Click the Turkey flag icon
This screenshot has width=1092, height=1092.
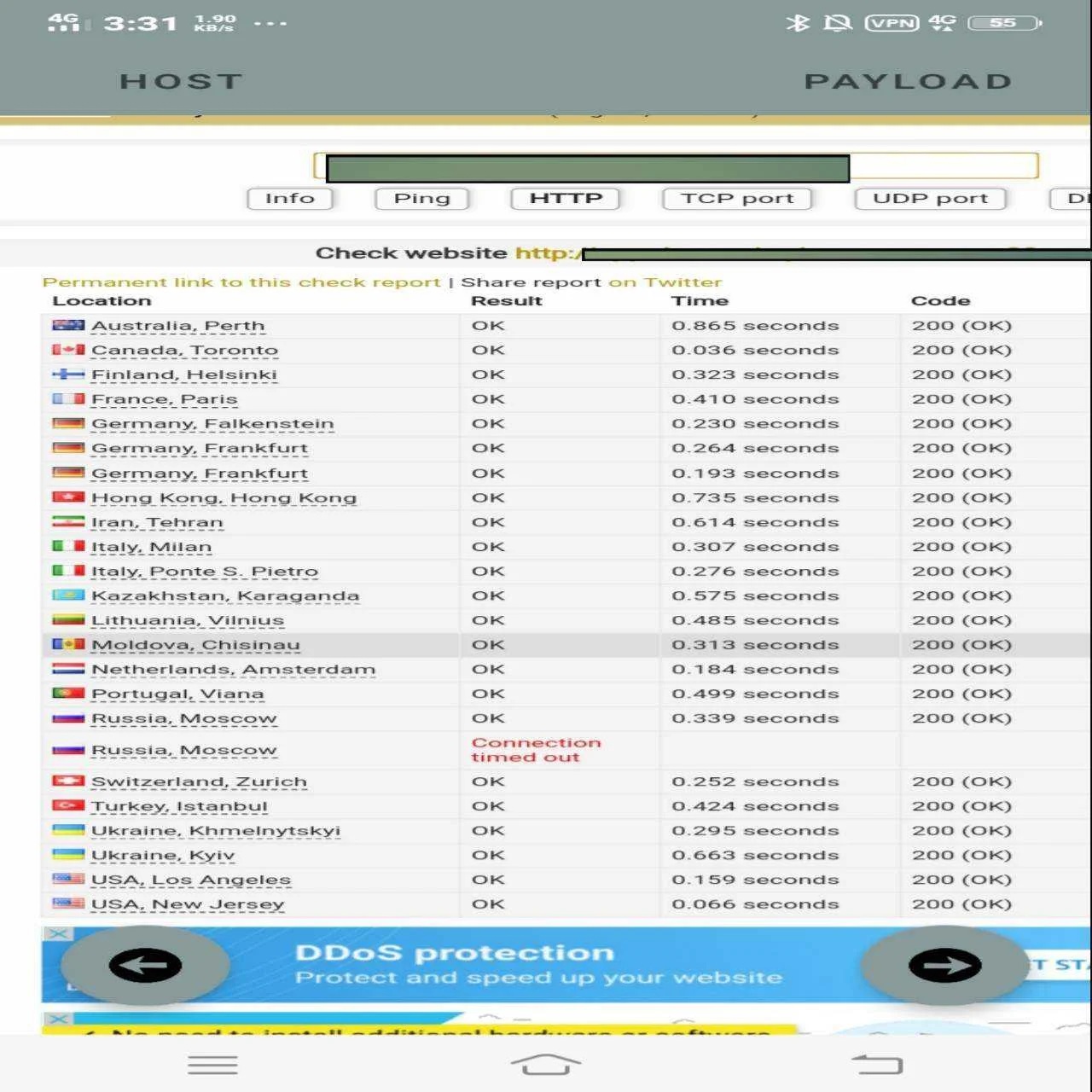68,805
